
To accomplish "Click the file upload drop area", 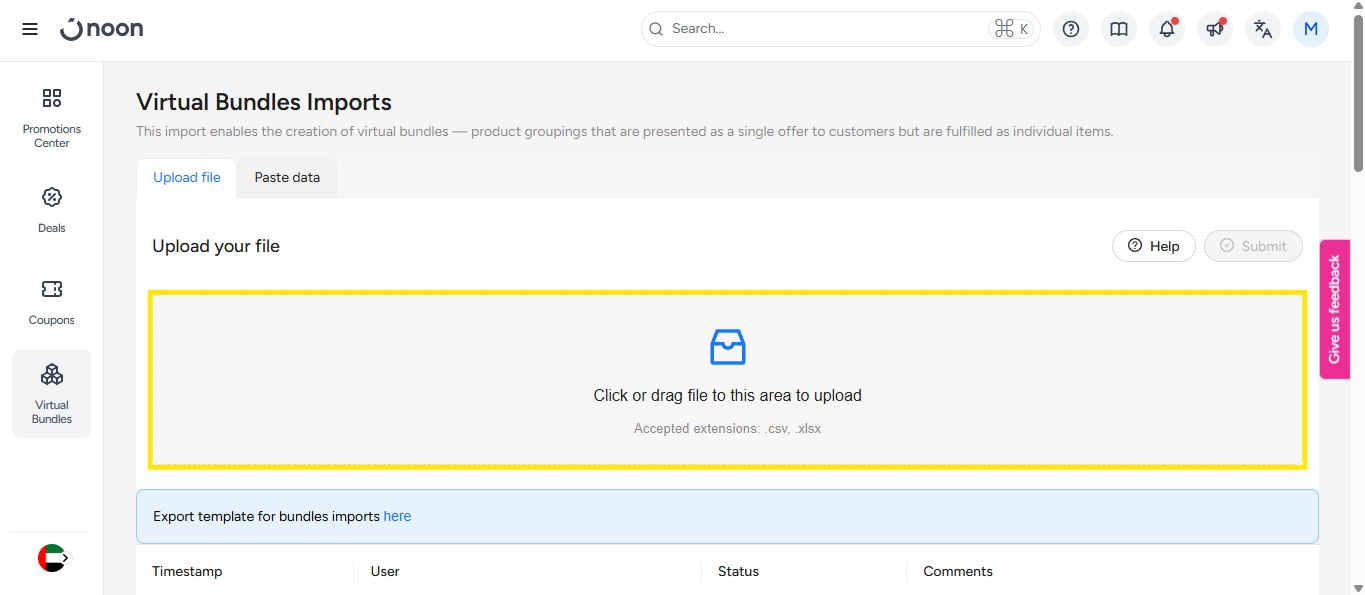I will pos(727,380).
